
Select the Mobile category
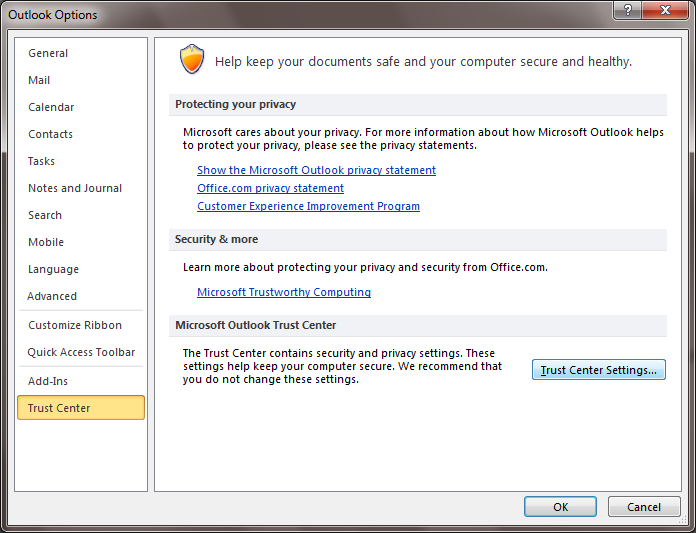[46, 242]
